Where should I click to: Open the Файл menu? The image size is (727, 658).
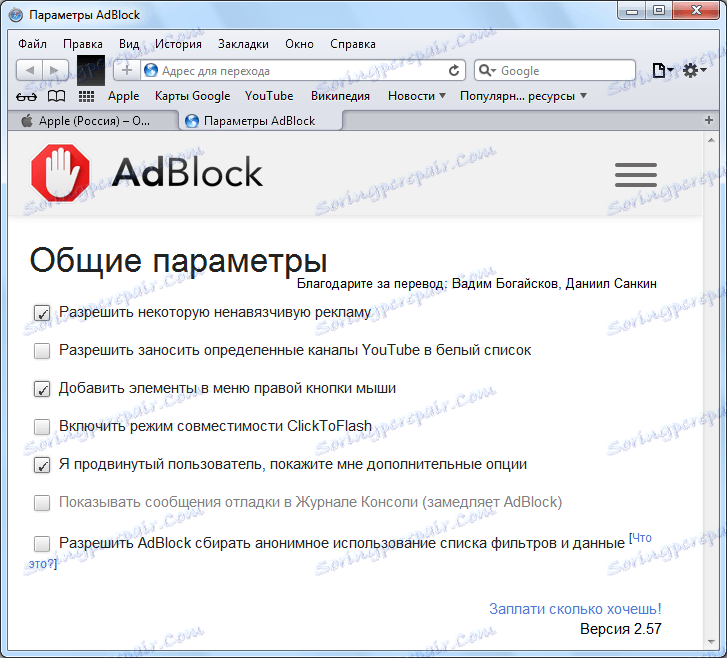coord(32,44)
